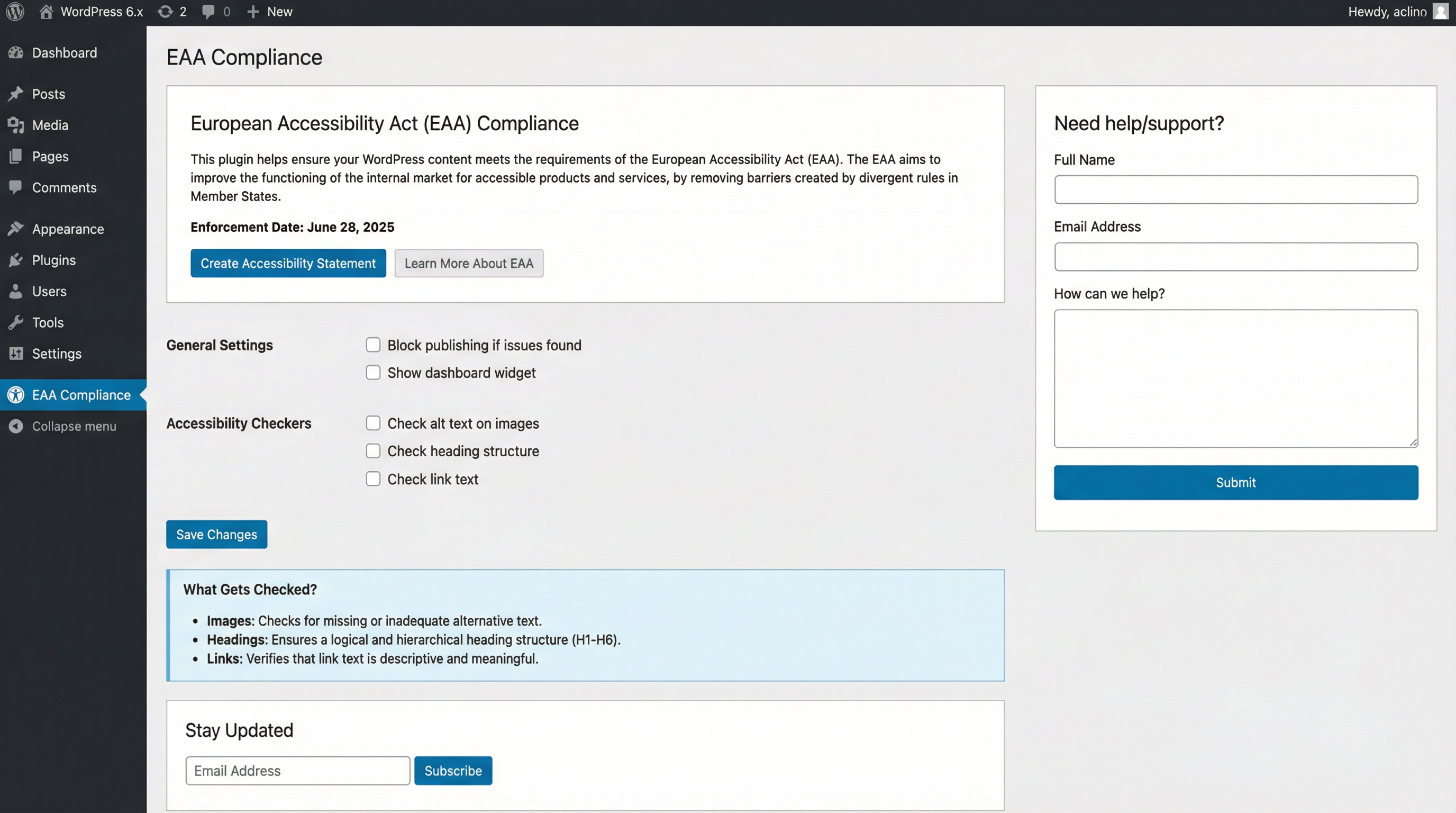1456x813 pixels.
Task: Check the Show dashboard widget option
Action: 373,372
